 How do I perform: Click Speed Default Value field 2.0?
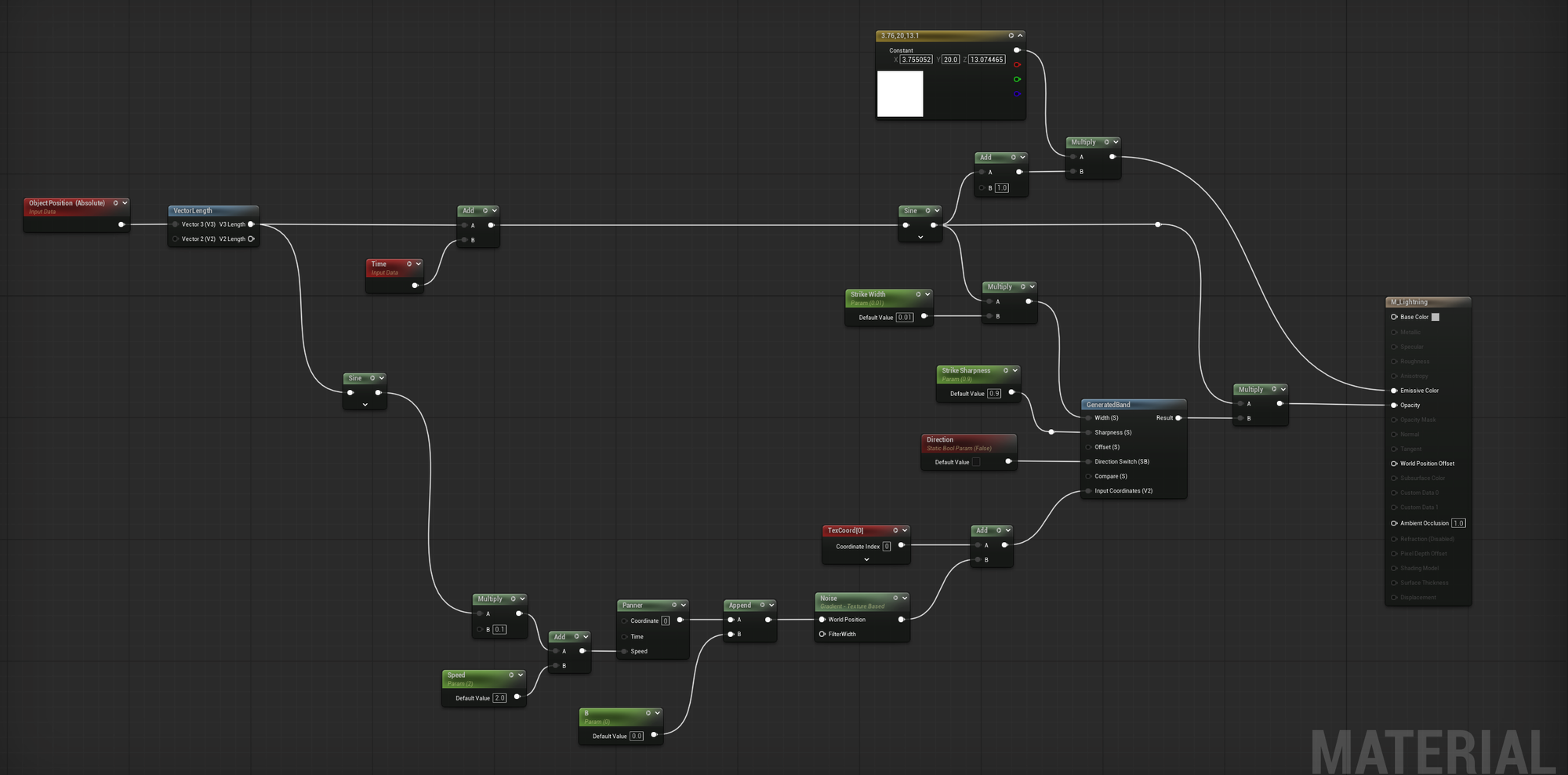click(x=499, y=698)
